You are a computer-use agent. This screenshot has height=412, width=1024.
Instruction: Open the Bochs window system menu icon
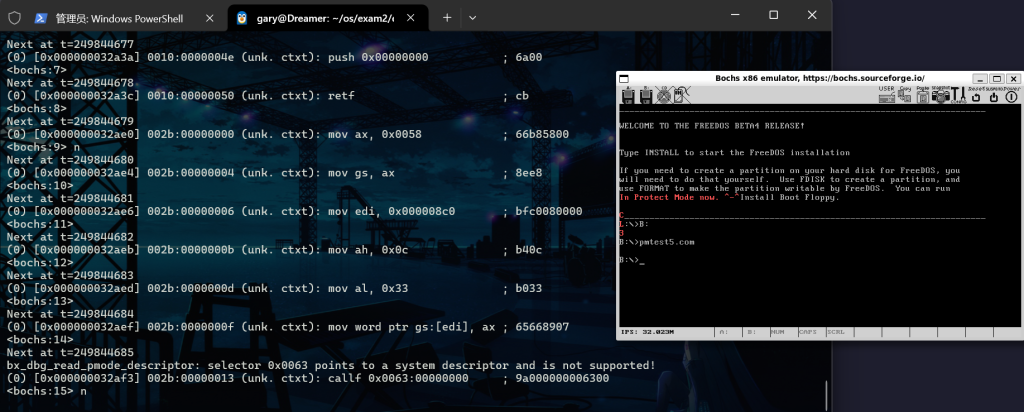point(625,78)
